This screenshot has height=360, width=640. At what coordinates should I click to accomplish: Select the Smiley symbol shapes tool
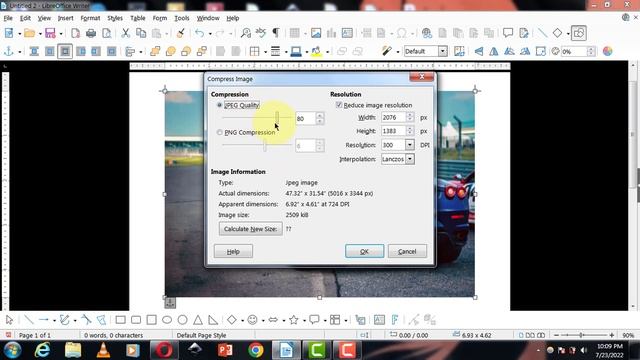[x=253, y=320]
